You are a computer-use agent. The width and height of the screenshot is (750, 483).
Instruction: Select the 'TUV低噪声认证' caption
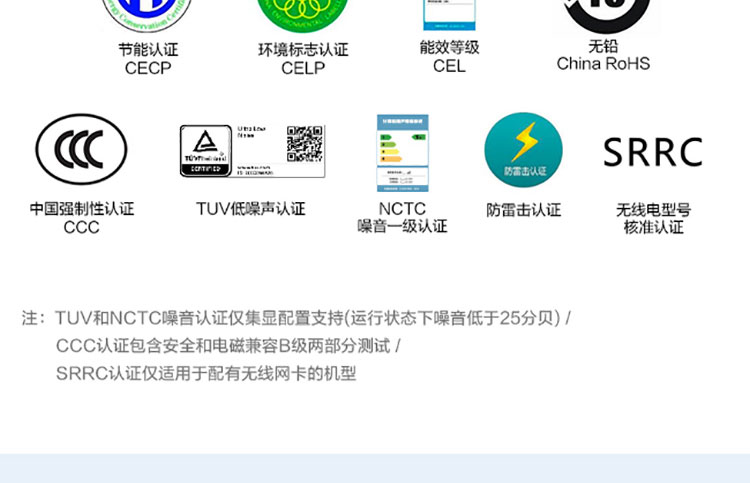point(250,209)
